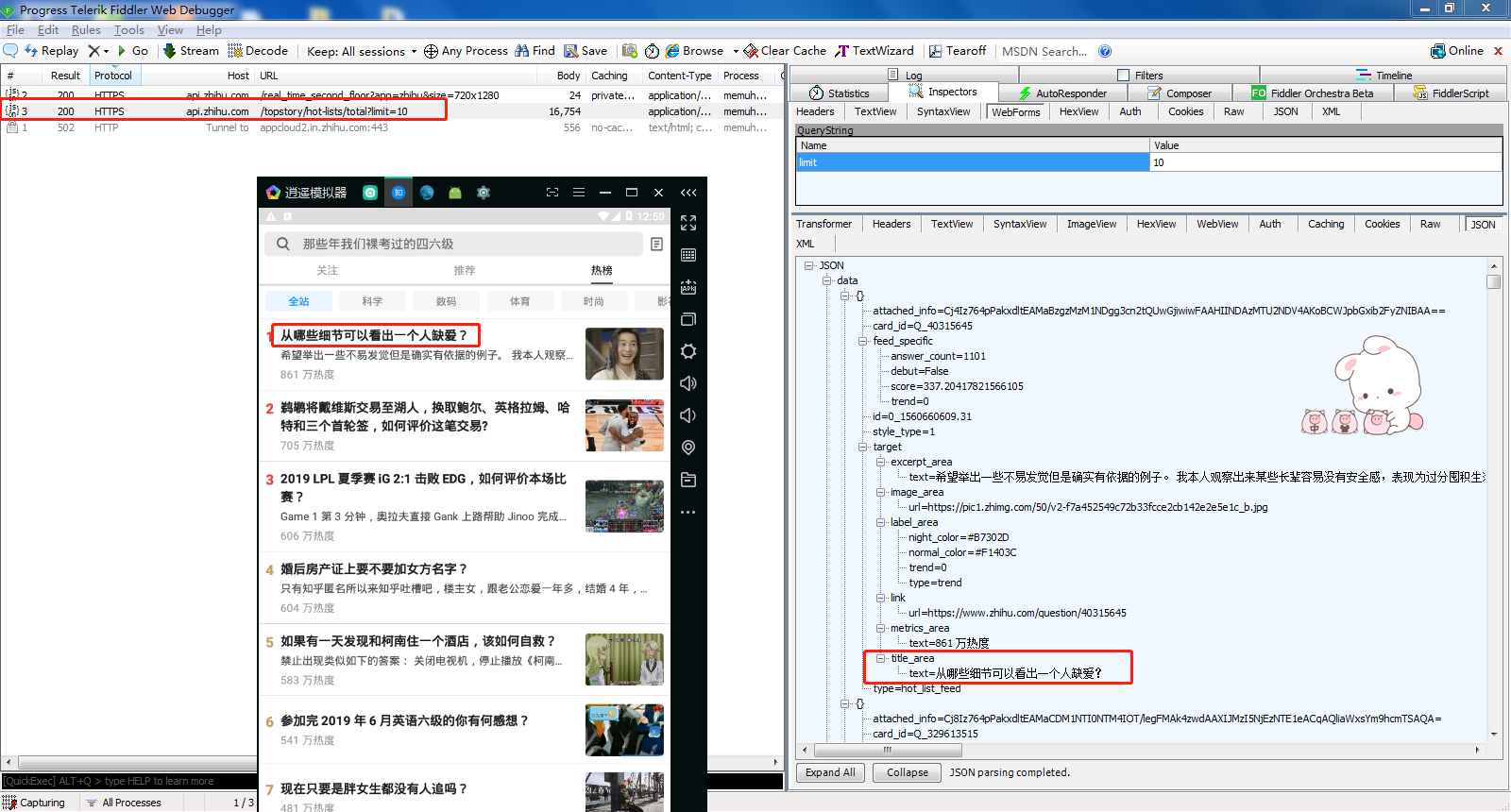Viewport: 1511px width, 812px height.
Task: Open the Rules menu
Action: tap(86, 30)
